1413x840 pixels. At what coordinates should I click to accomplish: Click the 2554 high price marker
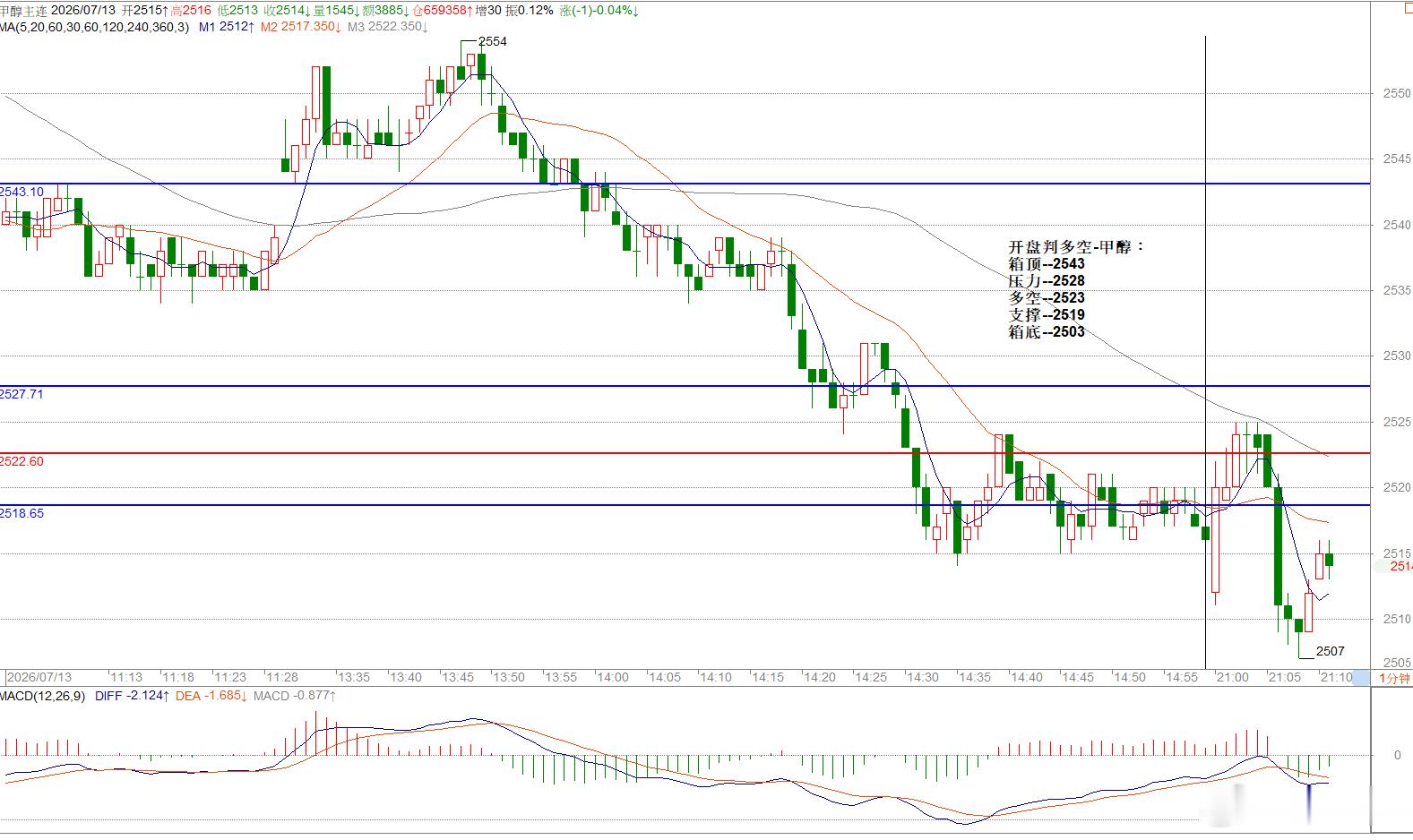click(x=493, y=42)
